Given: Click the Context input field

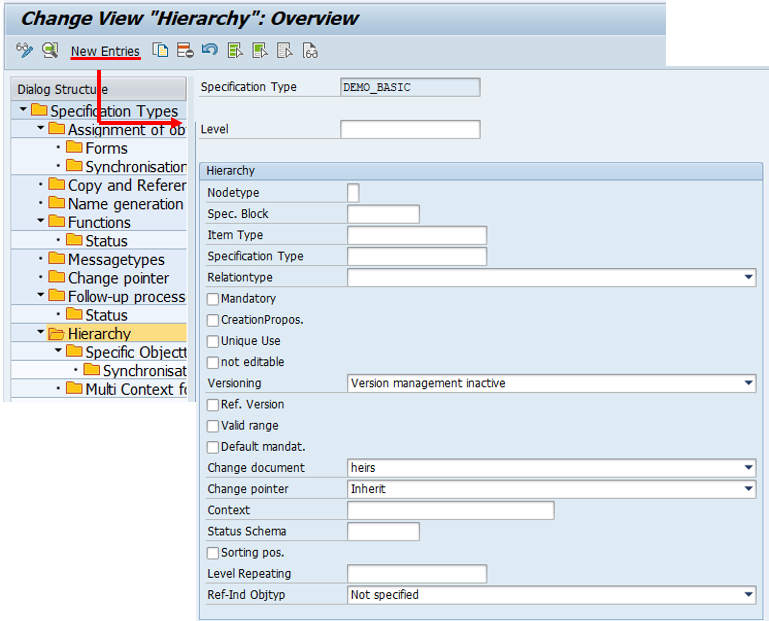Looking at the screenshot, I should [x=450, y=510].
